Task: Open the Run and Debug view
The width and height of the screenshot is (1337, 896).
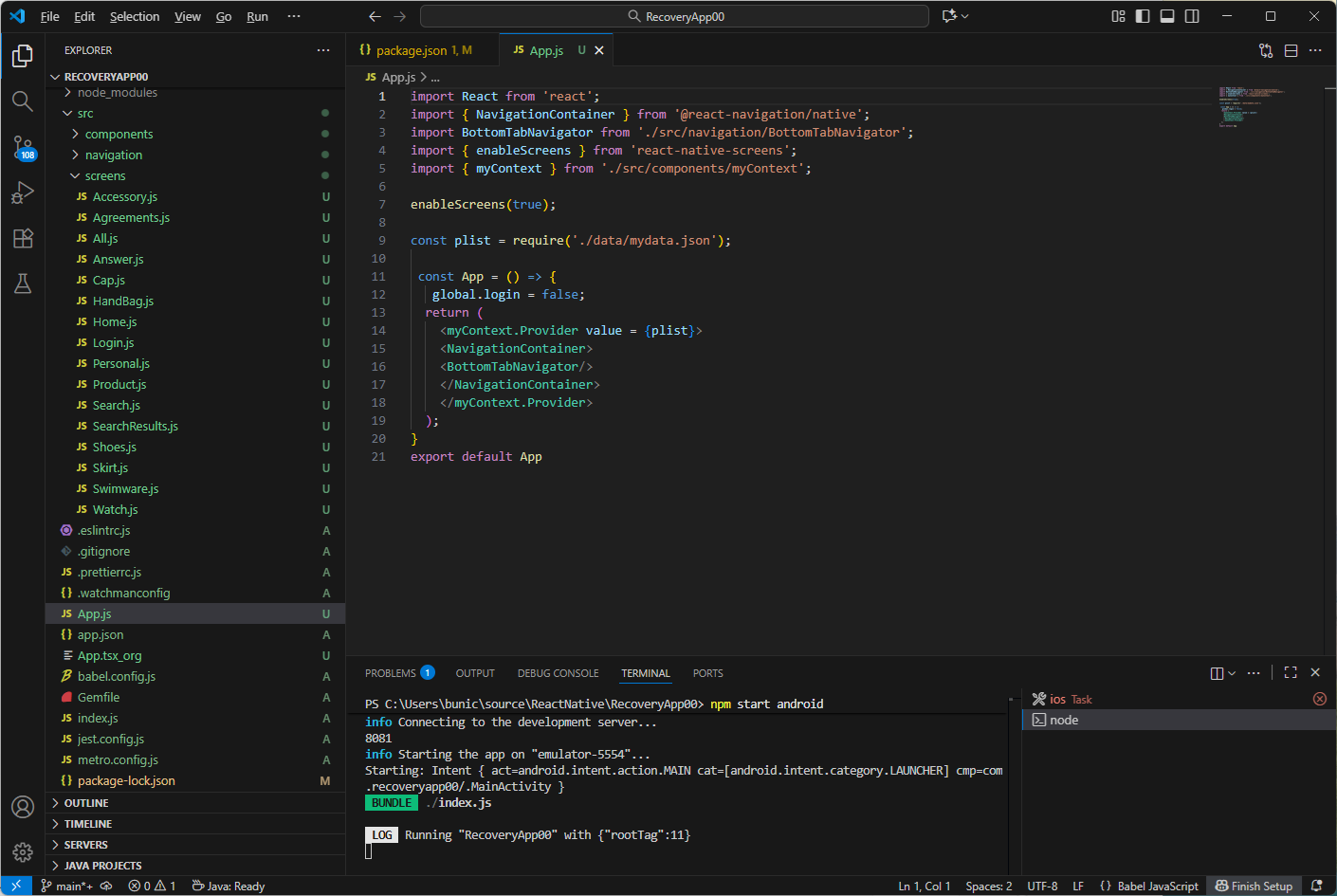Action: pyautogui.click(x=23, y=192)
